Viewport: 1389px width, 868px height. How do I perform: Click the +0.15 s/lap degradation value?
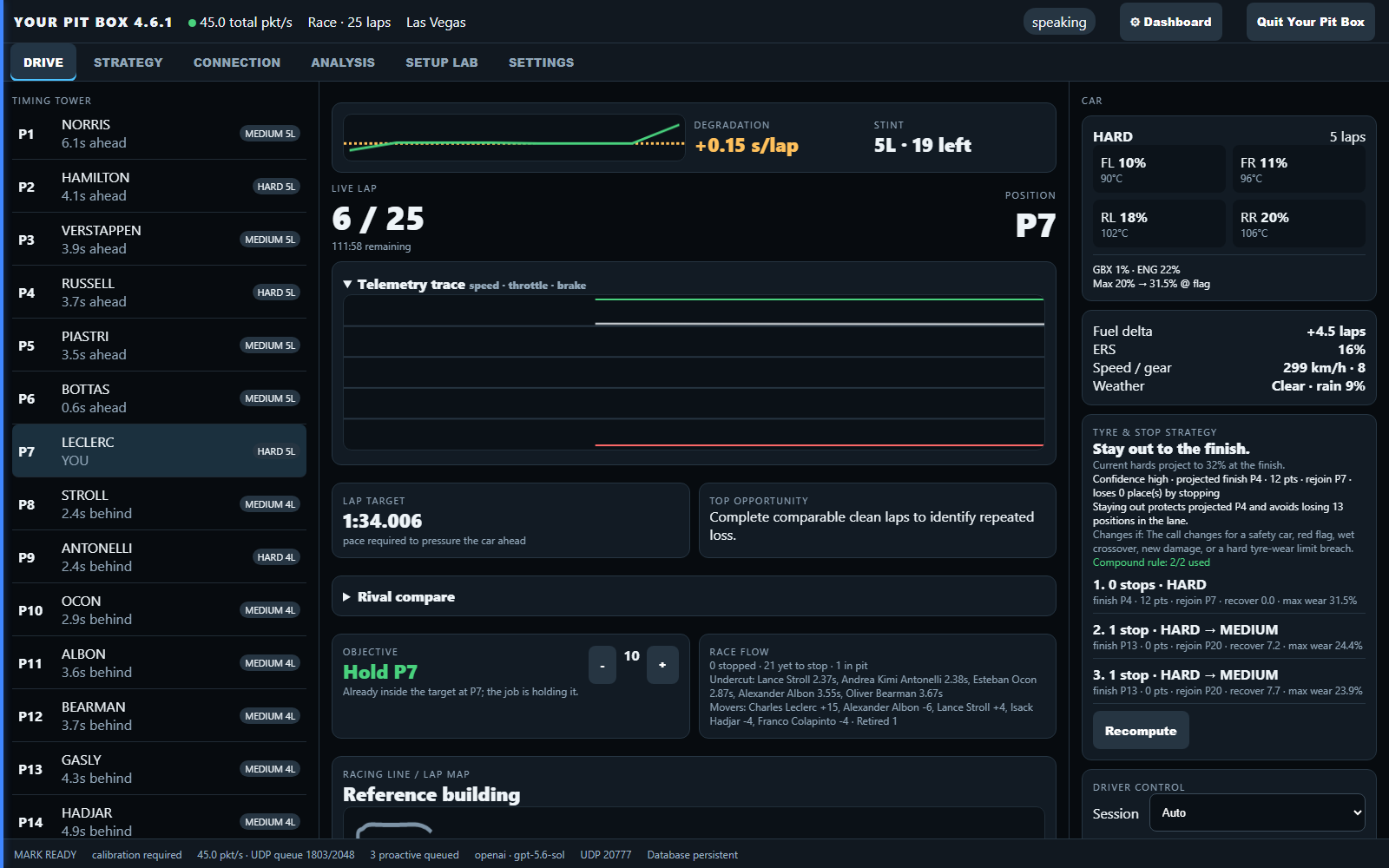click(x=747, y=145)
